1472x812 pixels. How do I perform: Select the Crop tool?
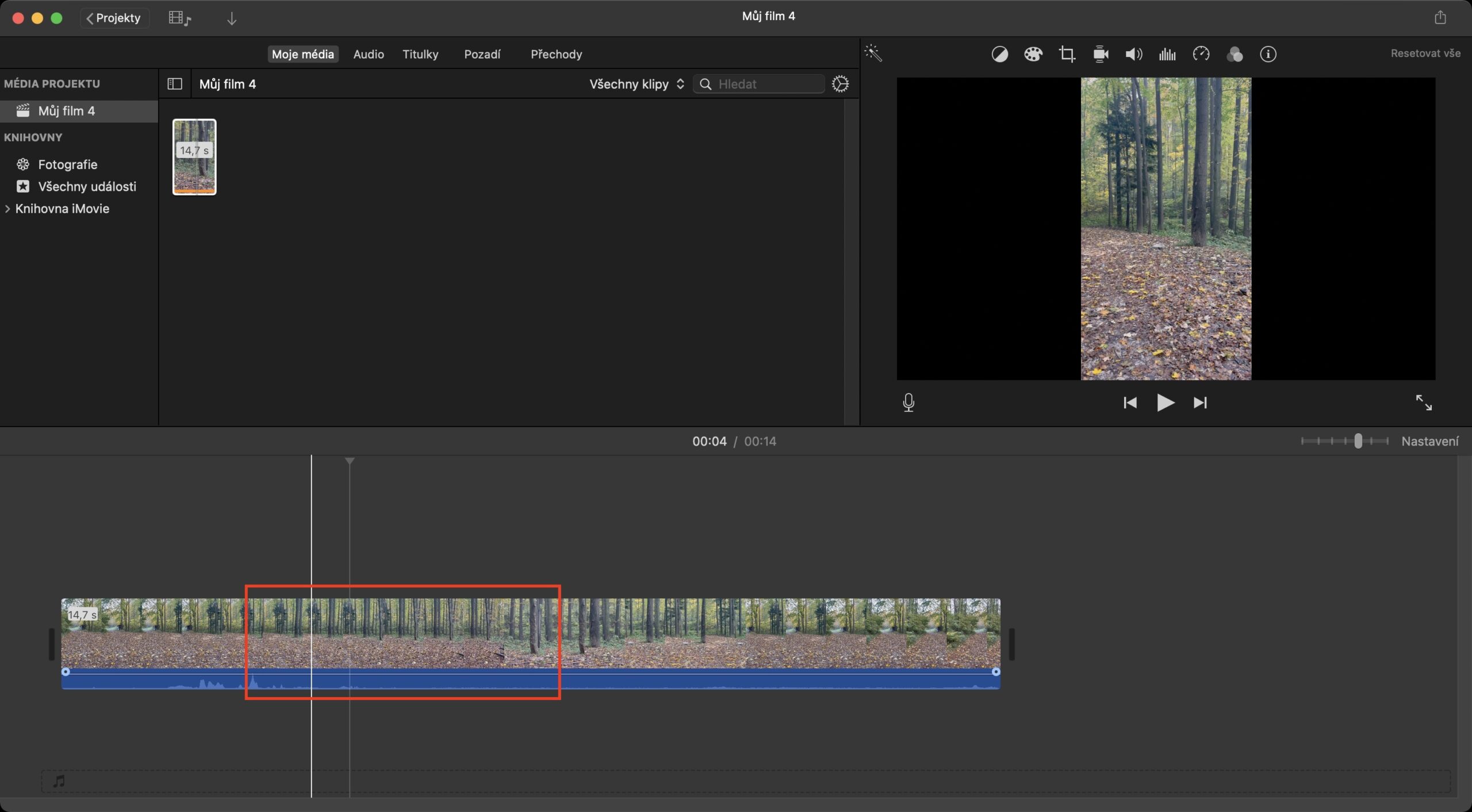(1068, 53)
